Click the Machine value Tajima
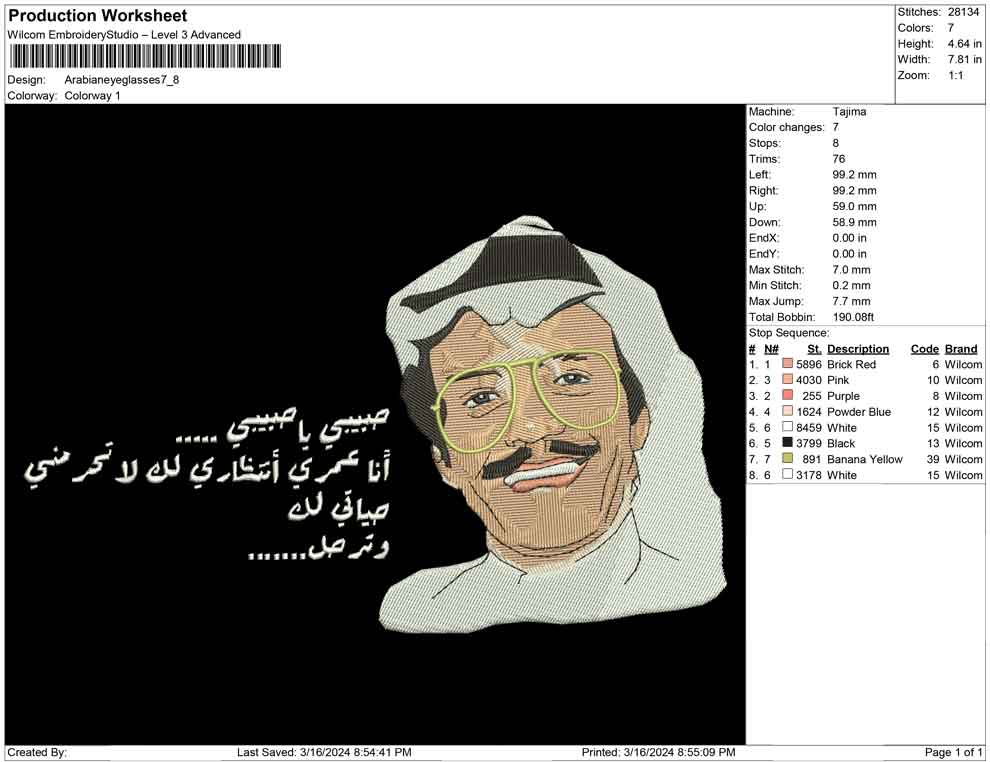 pos(849,112)
